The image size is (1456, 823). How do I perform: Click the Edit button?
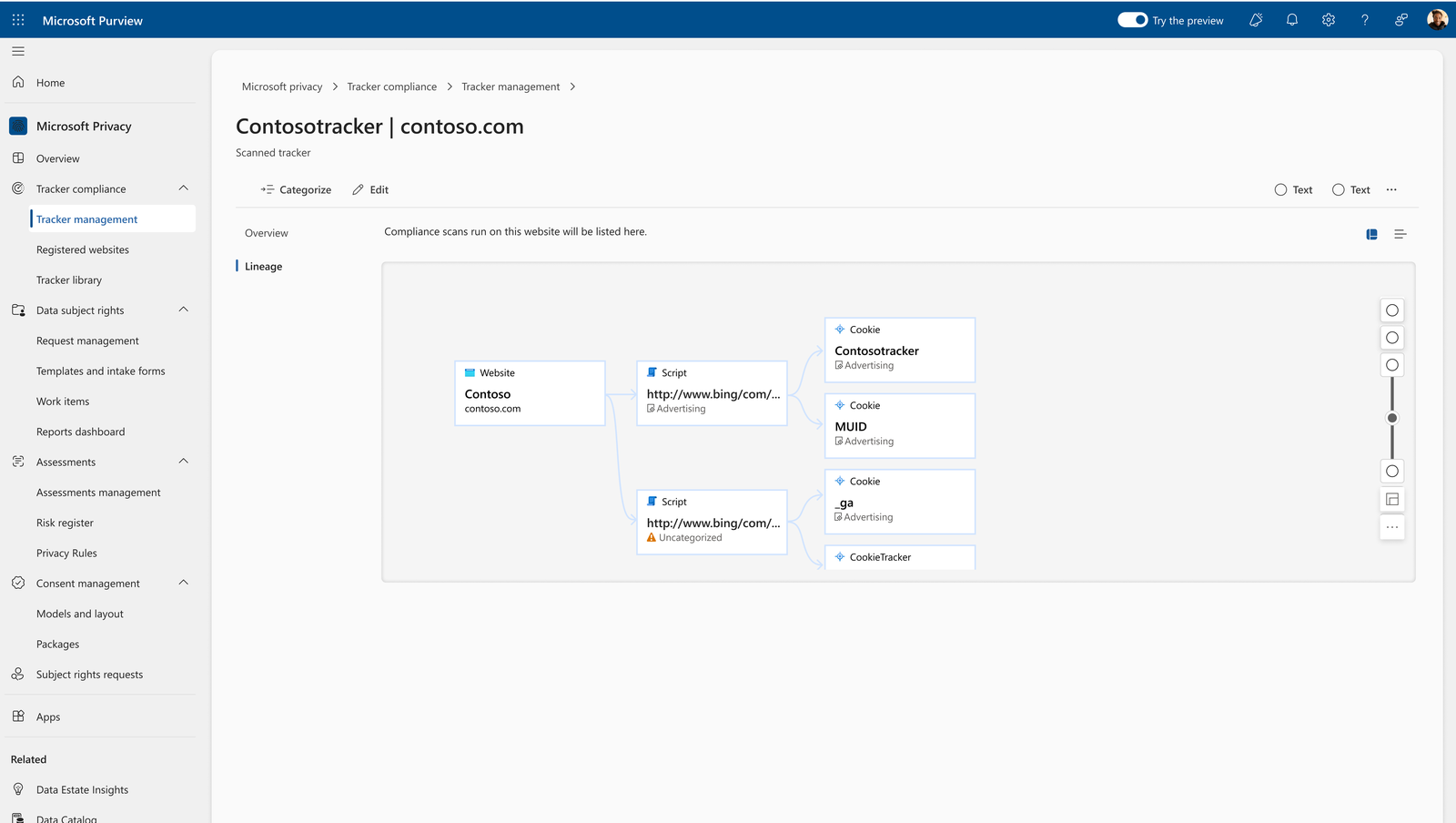(x=370, y=189)
